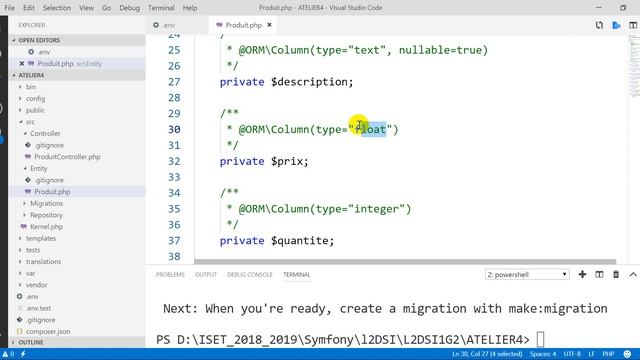Image resolution: width=640 pixels, height=360 pixels.
Task: Open .gitignore under Controller folder
Action: 77,145
